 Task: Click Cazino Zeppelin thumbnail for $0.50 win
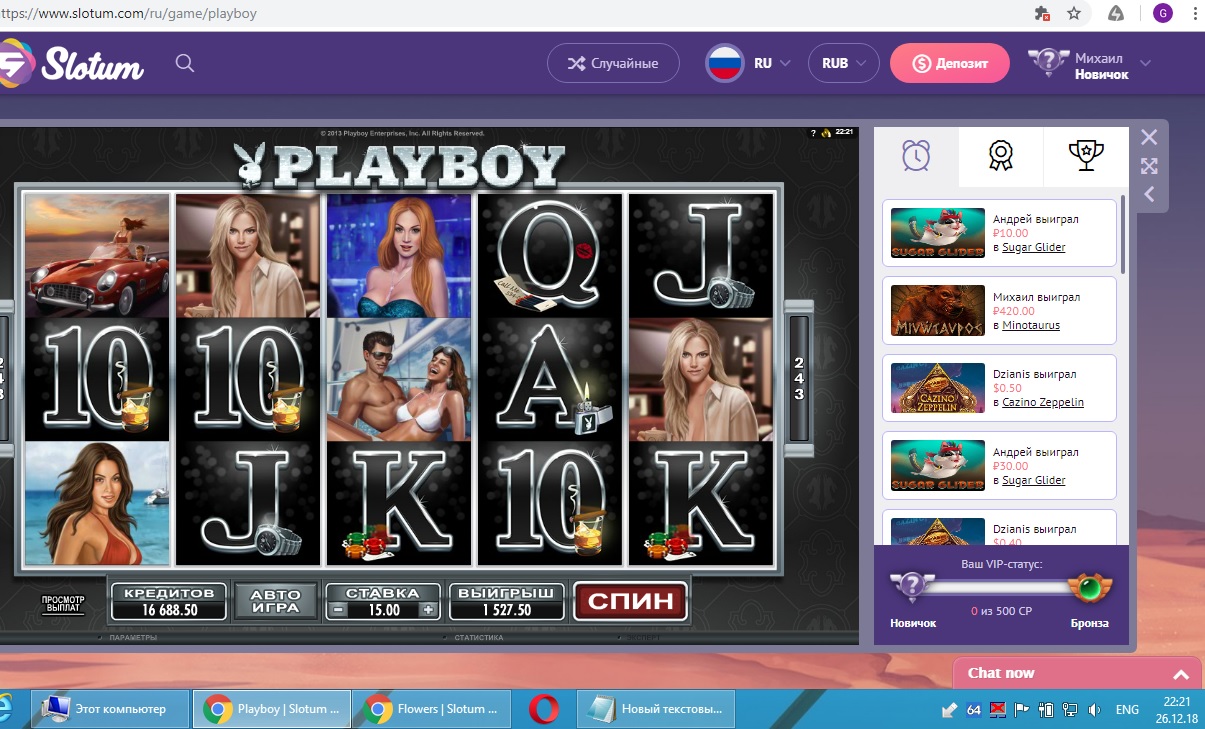936,389
